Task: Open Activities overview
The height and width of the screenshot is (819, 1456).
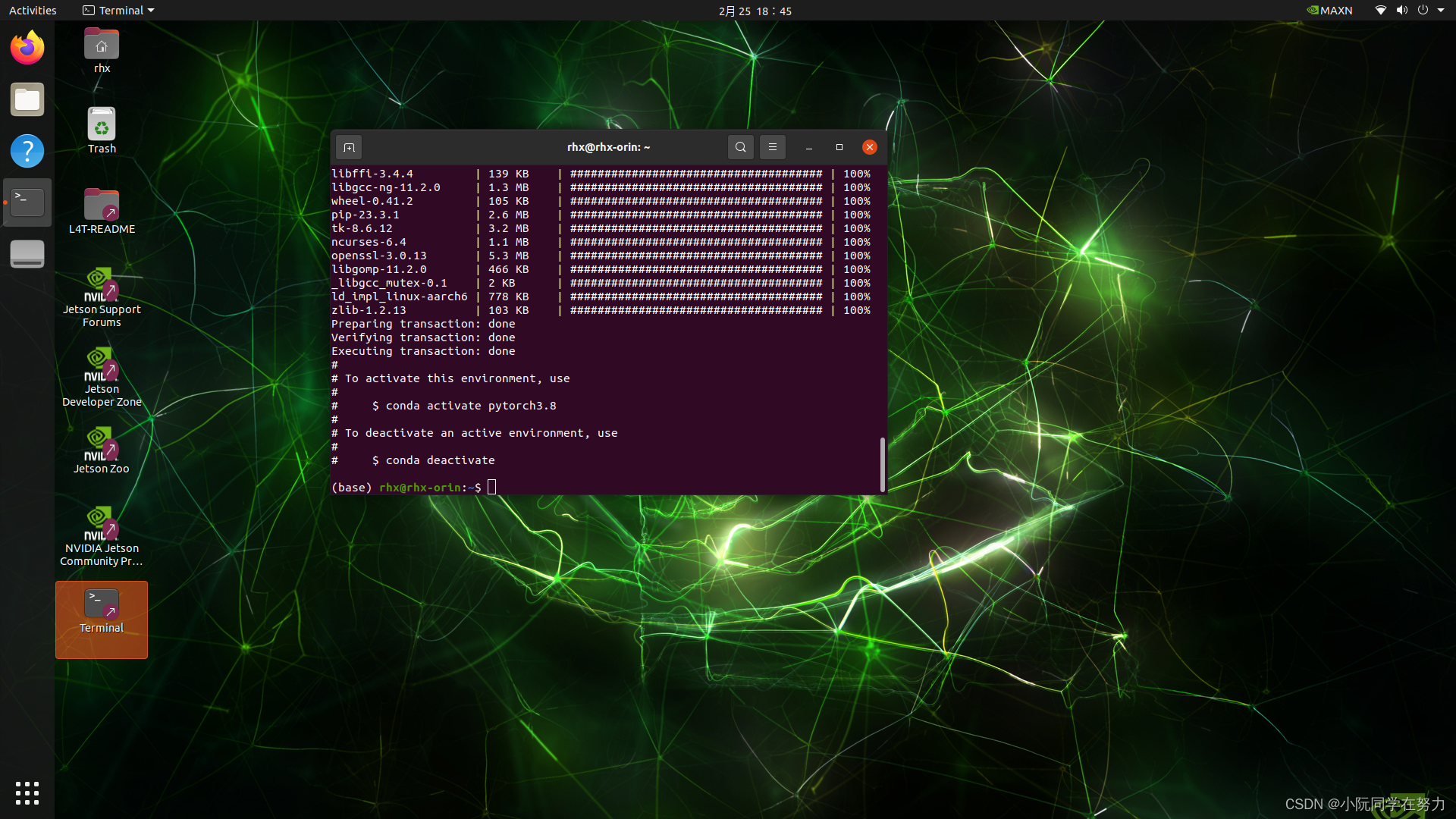Action: [33, 11]
